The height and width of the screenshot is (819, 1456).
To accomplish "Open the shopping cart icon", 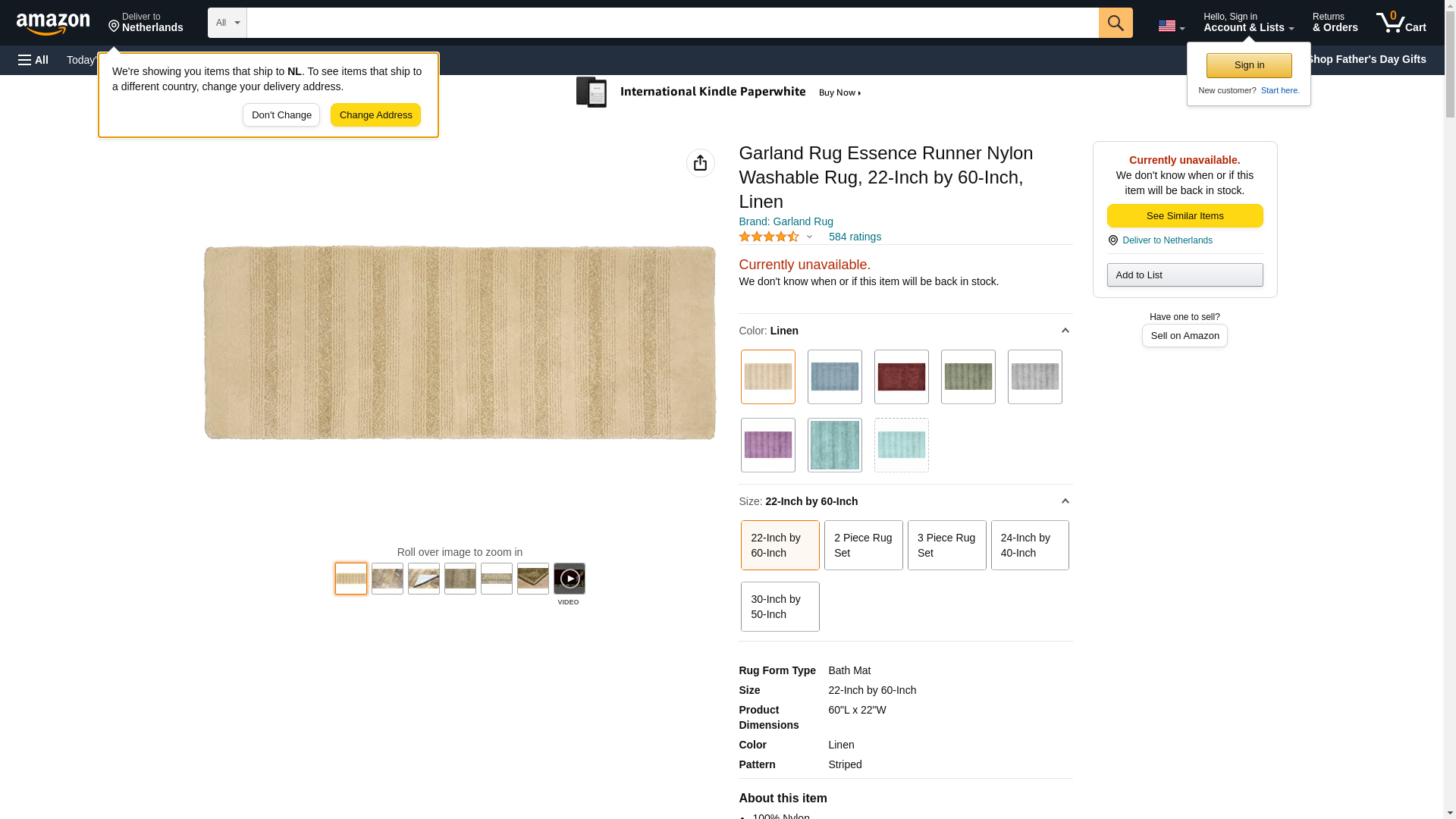I will [1400, 23].
